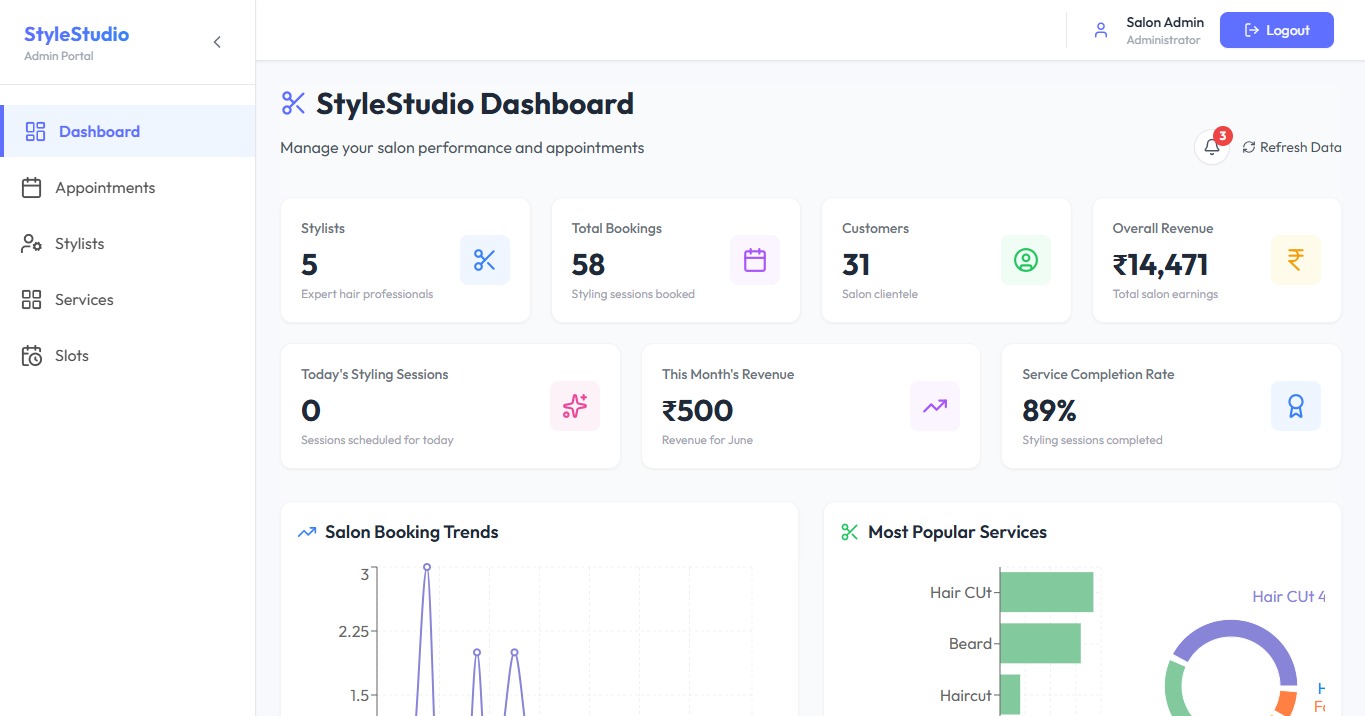Screen dimensions: 1365x716
Task: Click the Beard bar in services chart
Action: click(1040, 643)
